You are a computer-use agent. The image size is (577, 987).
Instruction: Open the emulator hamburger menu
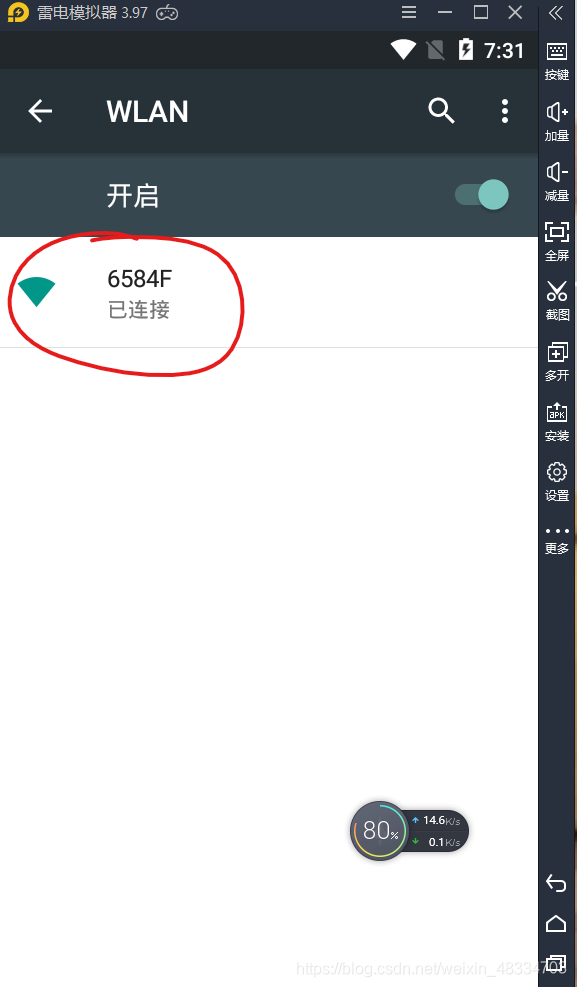409,13
